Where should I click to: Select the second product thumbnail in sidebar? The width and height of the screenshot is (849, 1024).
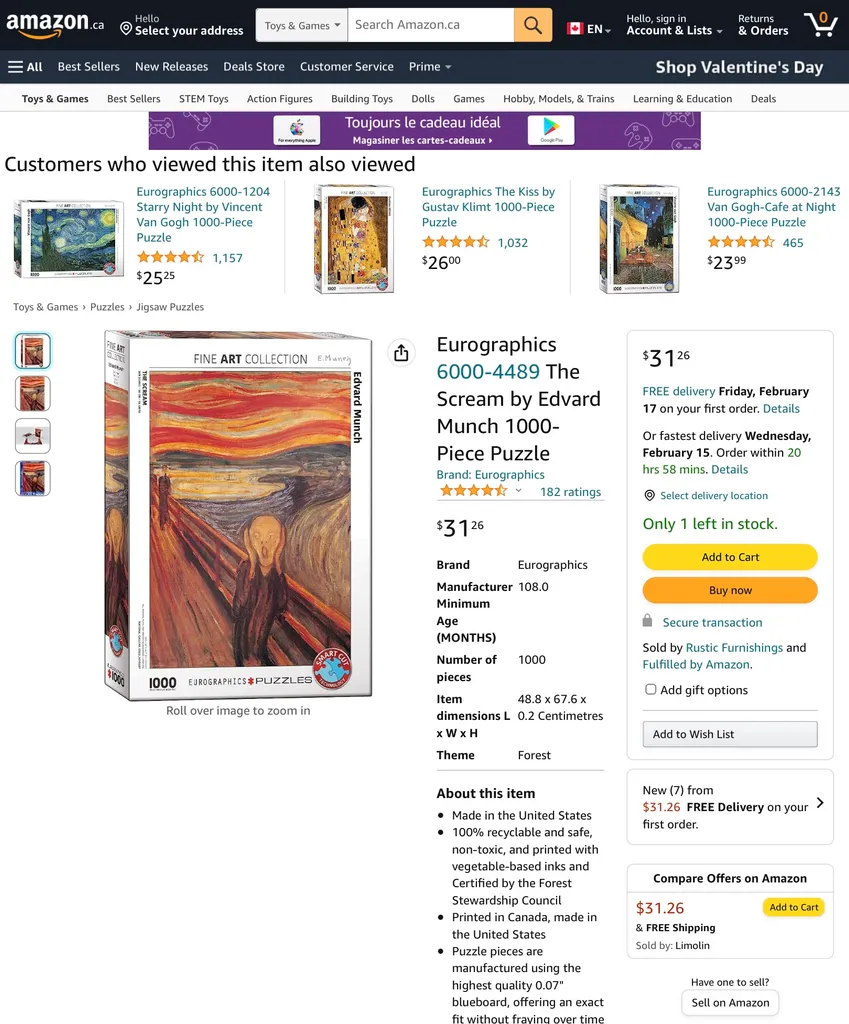click(x=32, y=394)
